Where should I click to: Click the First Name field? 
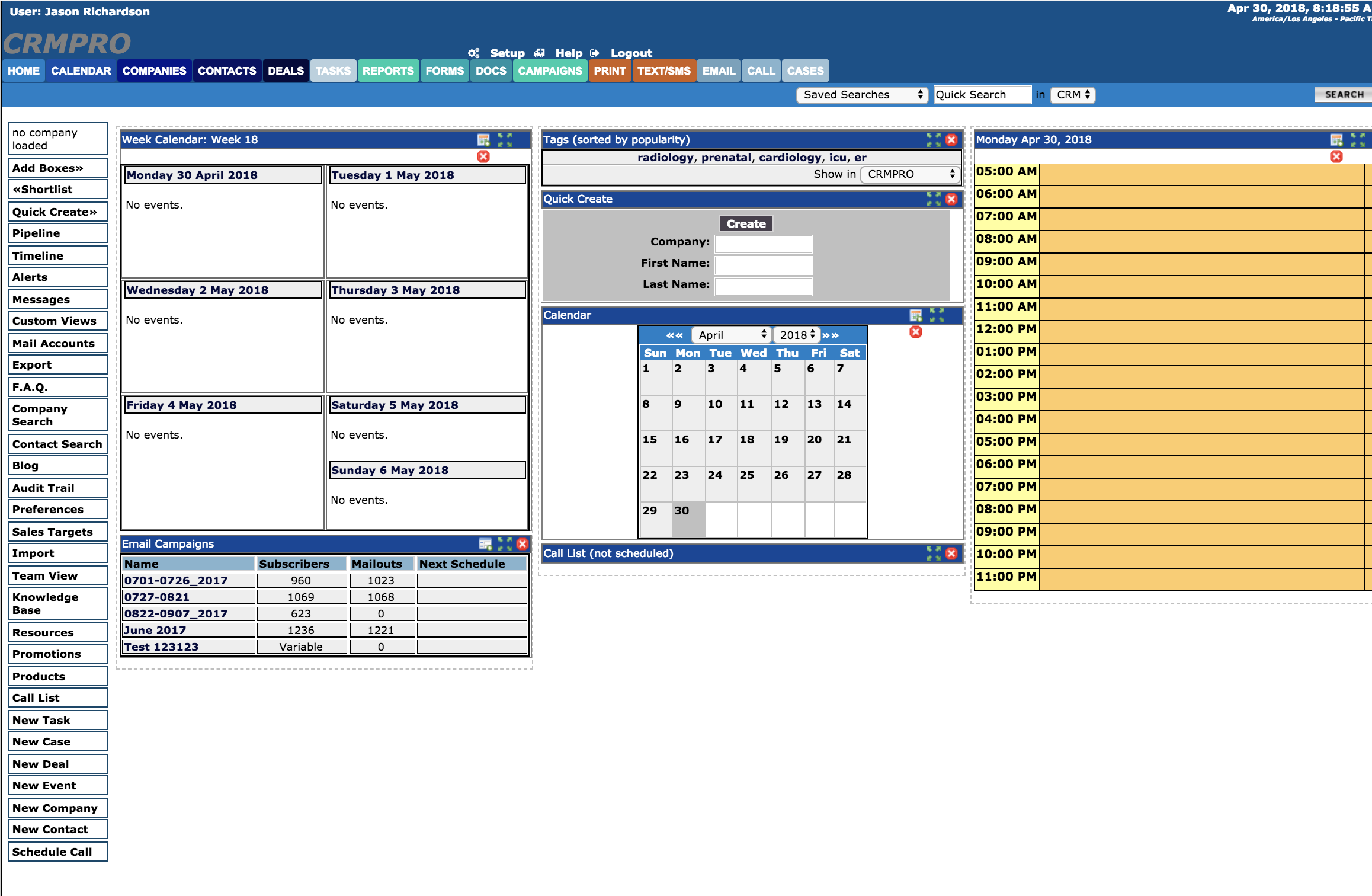(764, 265)
